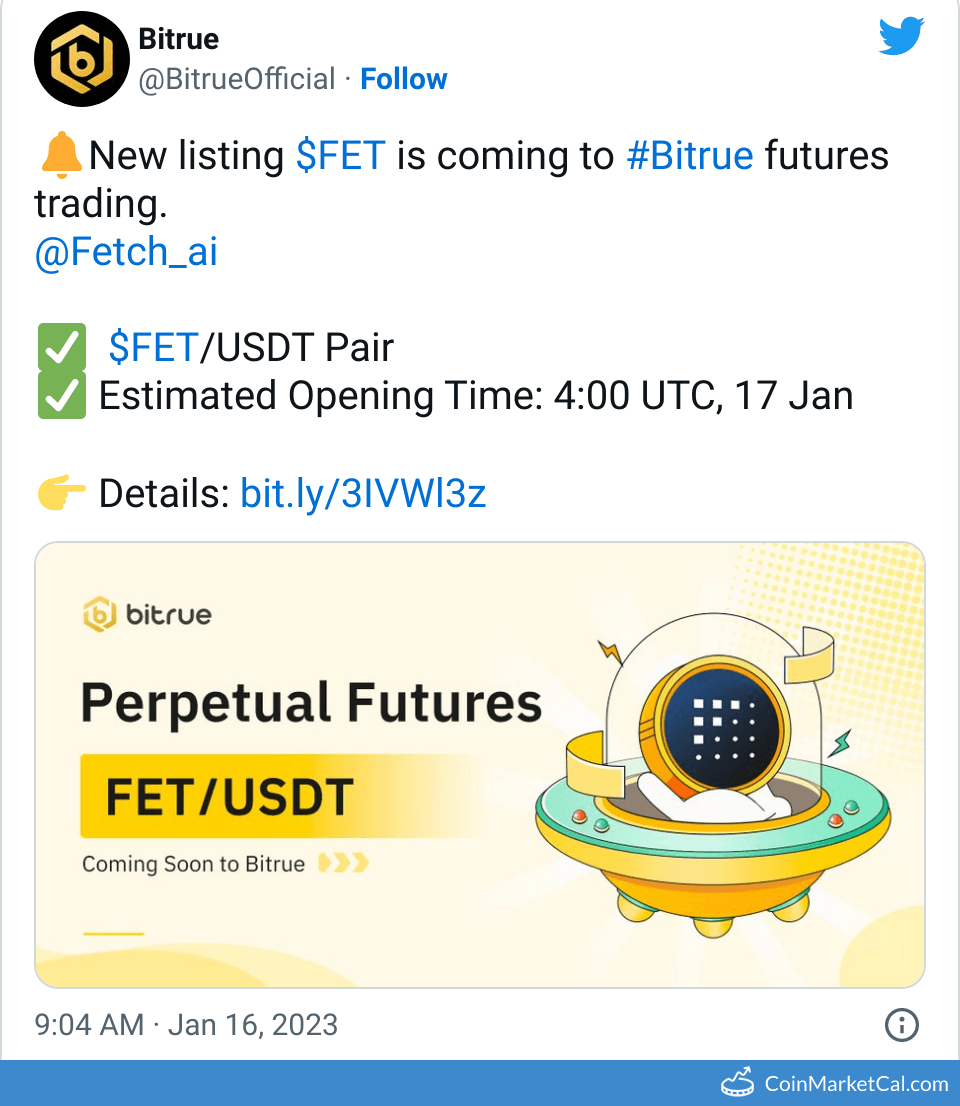The height and width of the screenshot is (1106, 960).
Task: Open the bit.ly details link
Action: pyautogui.click(x=362, y=492)
